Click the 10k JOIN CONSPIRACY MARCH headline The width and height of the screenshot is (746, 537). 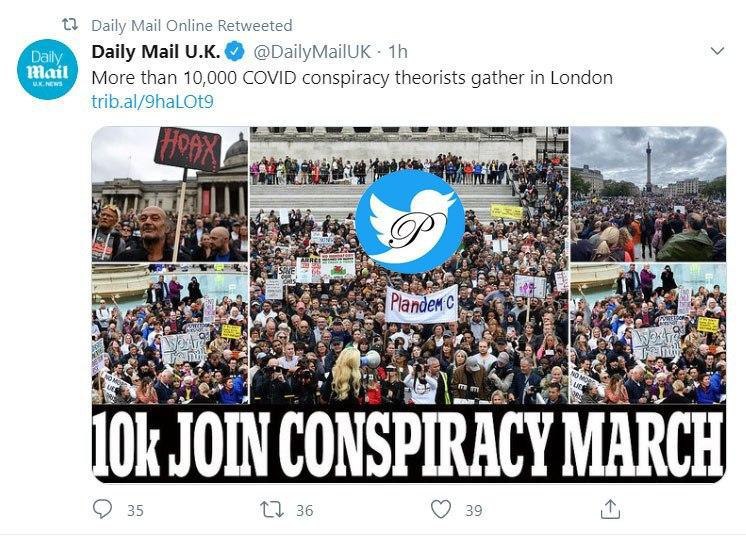click(x=409, y=444)
